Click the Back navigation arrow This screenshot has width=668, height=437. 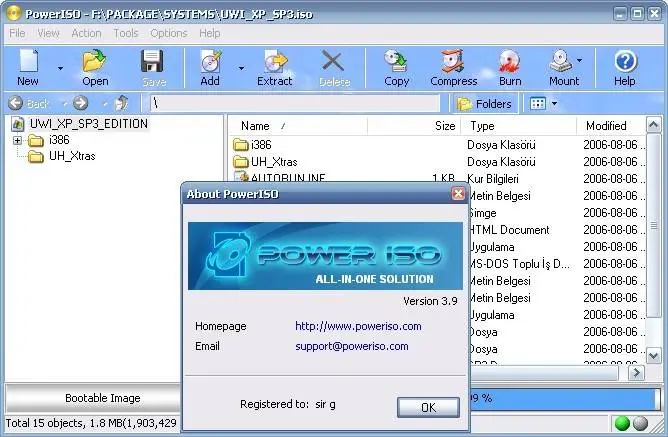(x=16, y=103)
